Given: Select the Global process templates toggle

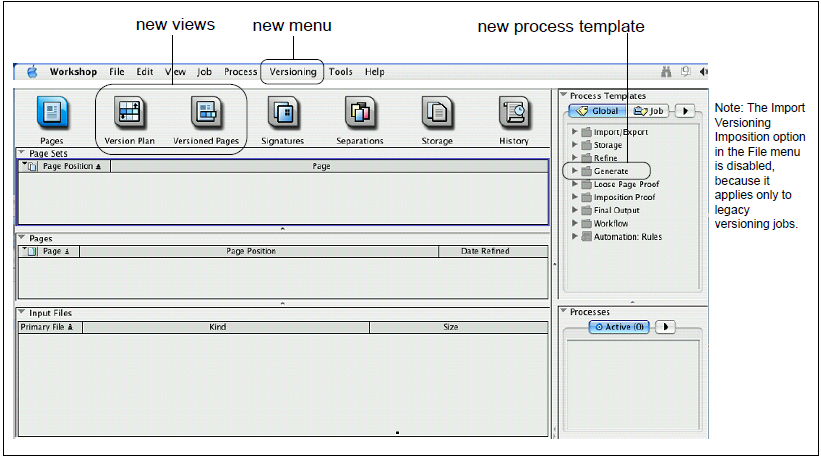Looking at the screenshot, I should 597,111.
